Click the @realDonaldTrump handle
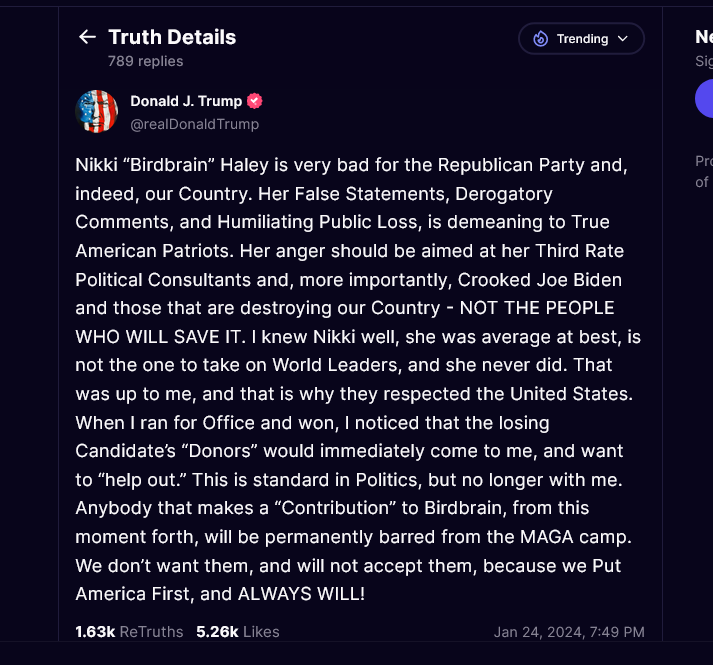Screen dimensions: 713x665 click(x=194, y=124)
